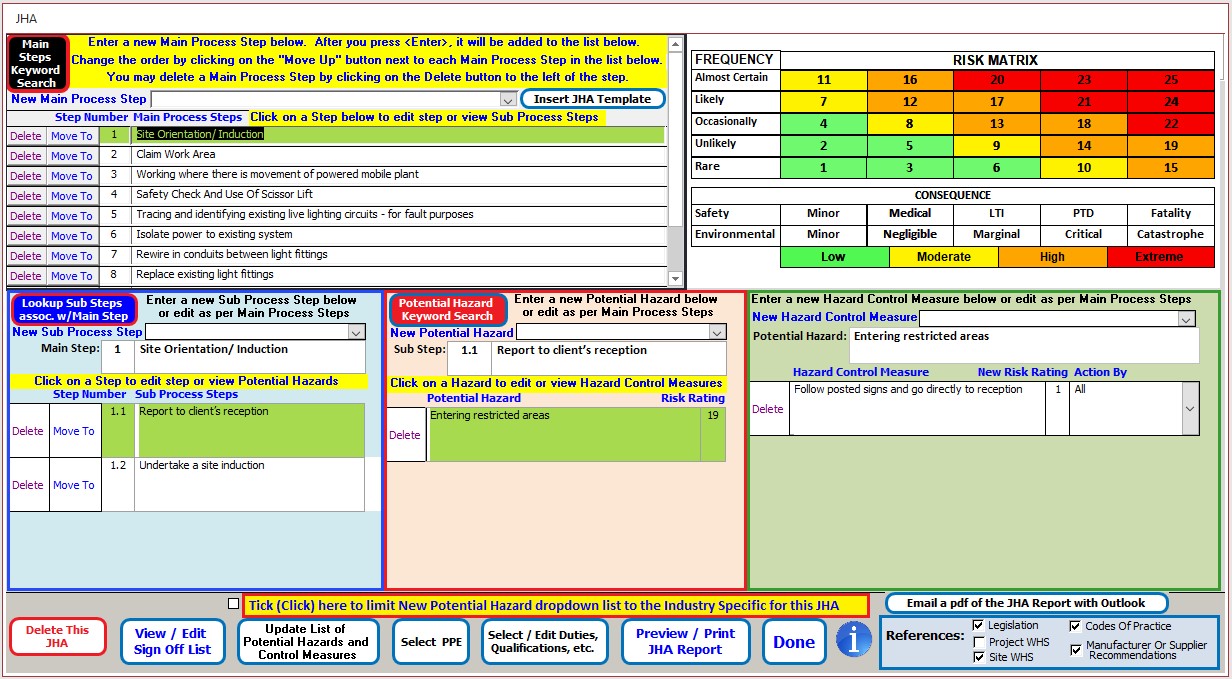The height and width of the screenshot is (679, 1232).
Task: Expand the New Main Process Step dropdown
Action: click(507, 100)
